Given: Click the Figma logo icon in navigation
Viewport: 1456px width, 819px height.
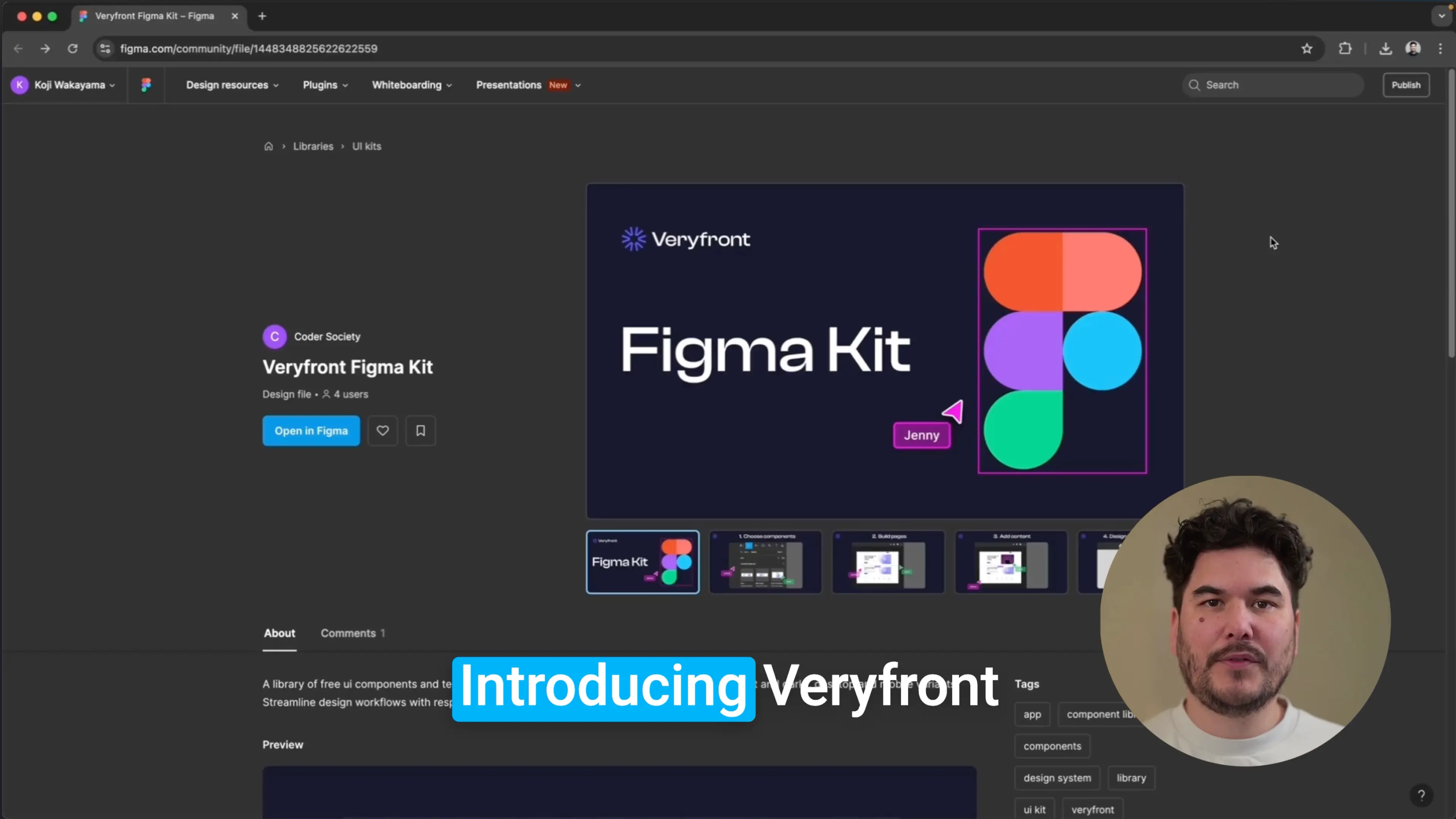Looking at the screenshot, I should pos(146,85).
